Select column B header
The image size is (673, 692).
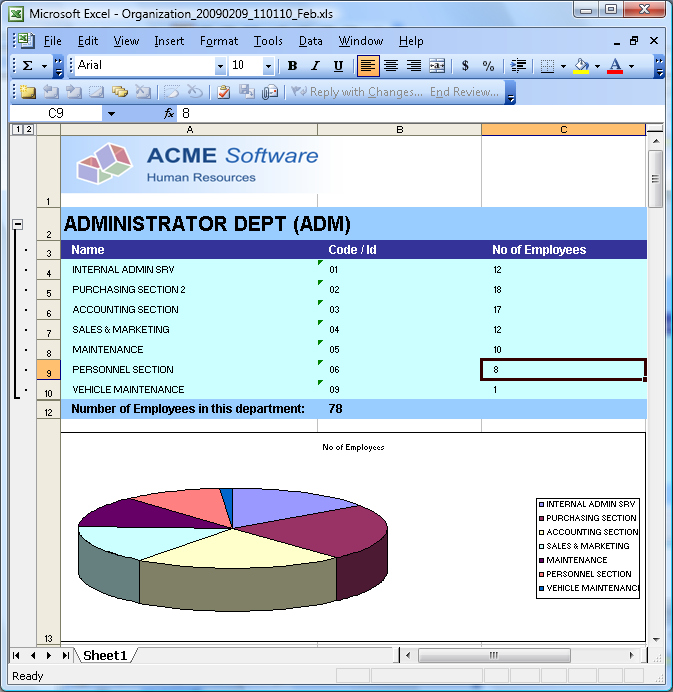(x=399, y=130)
